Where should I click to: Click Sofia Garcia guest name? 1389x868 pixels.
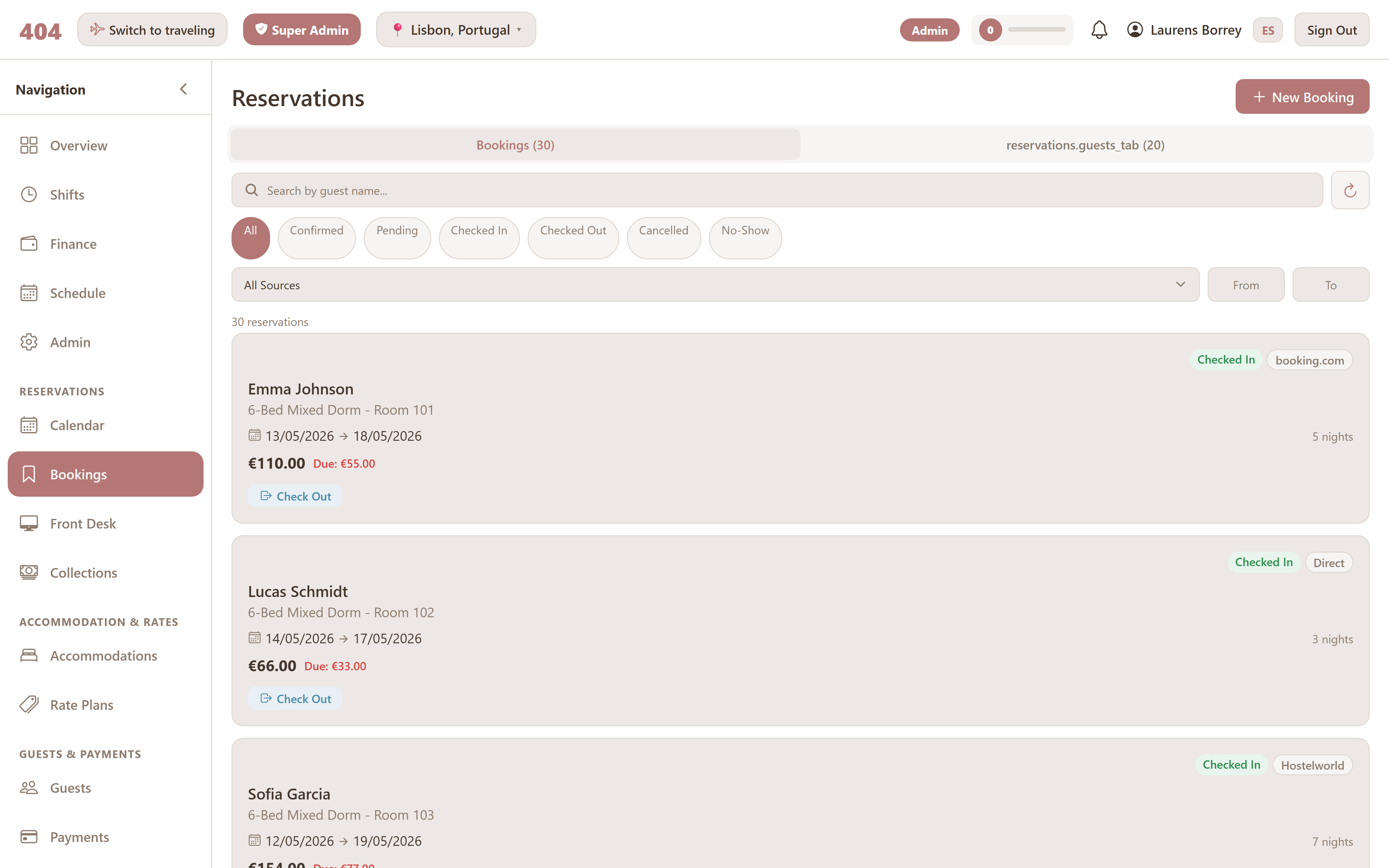pyautogui.click(x=289, y=794)
